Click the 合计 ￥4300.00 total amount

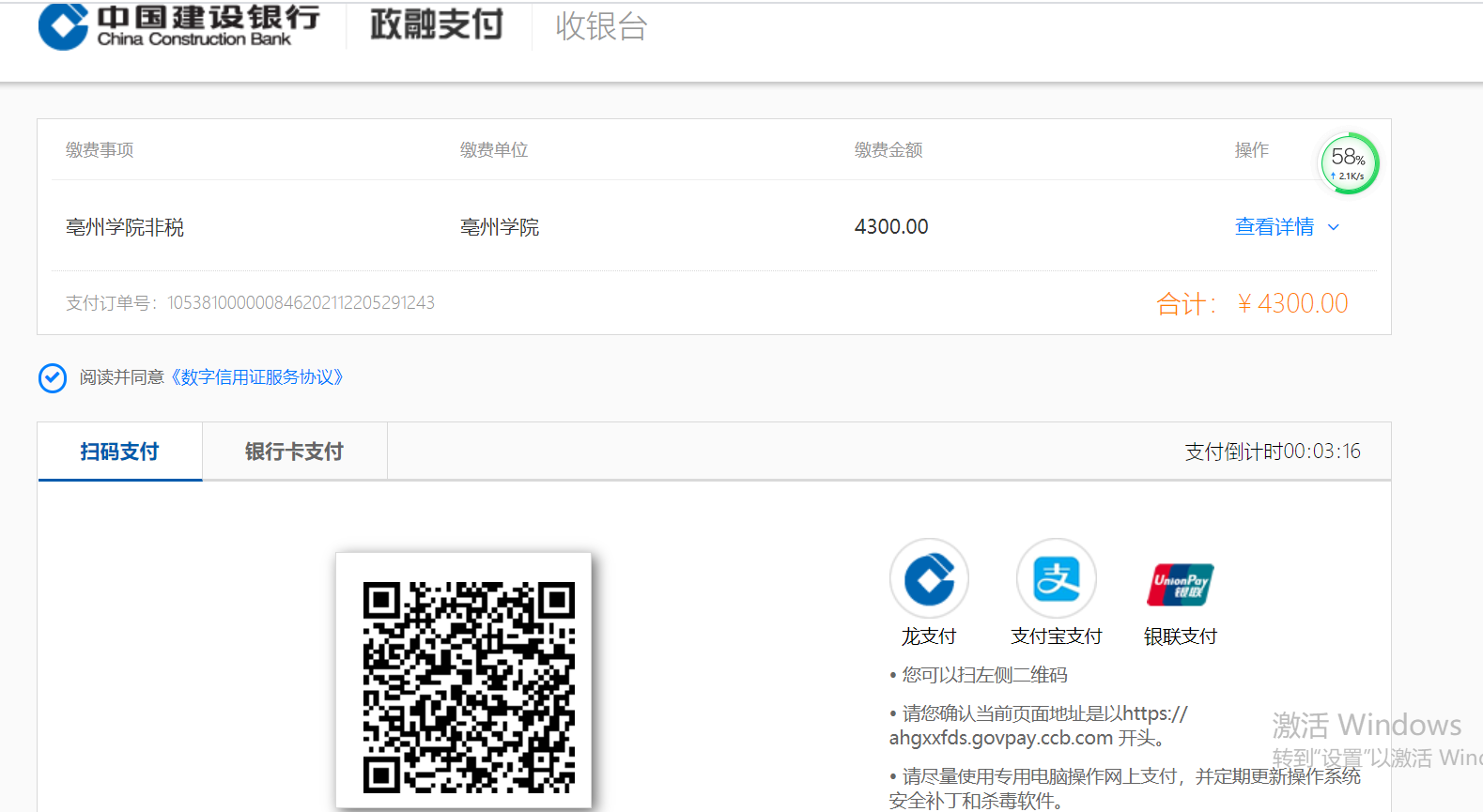coord(1252,303)
